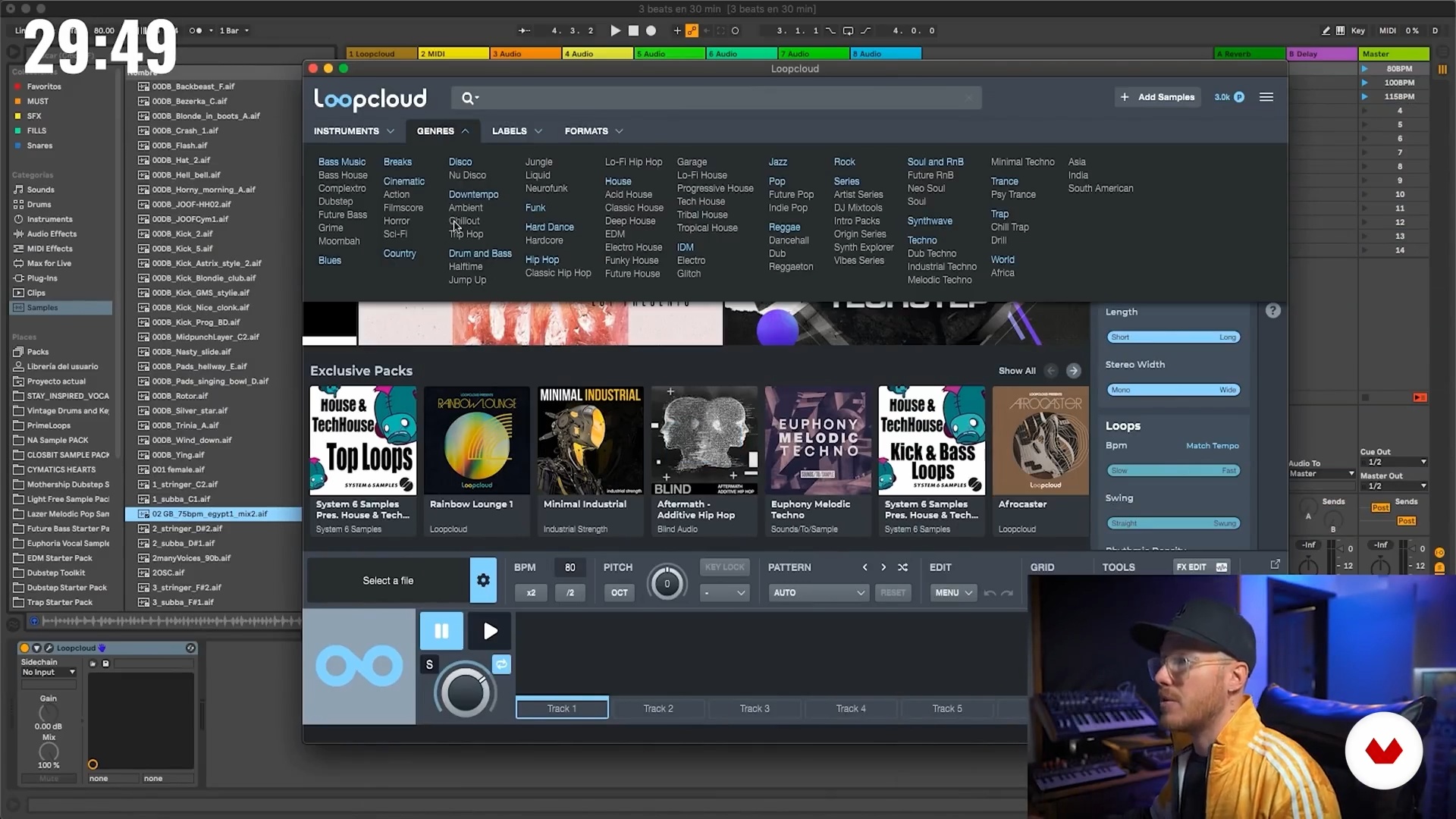This screenshot has width=1456, height=819.
Task: Toggle the FX EDIT button
Action: tap(1201, 567)
